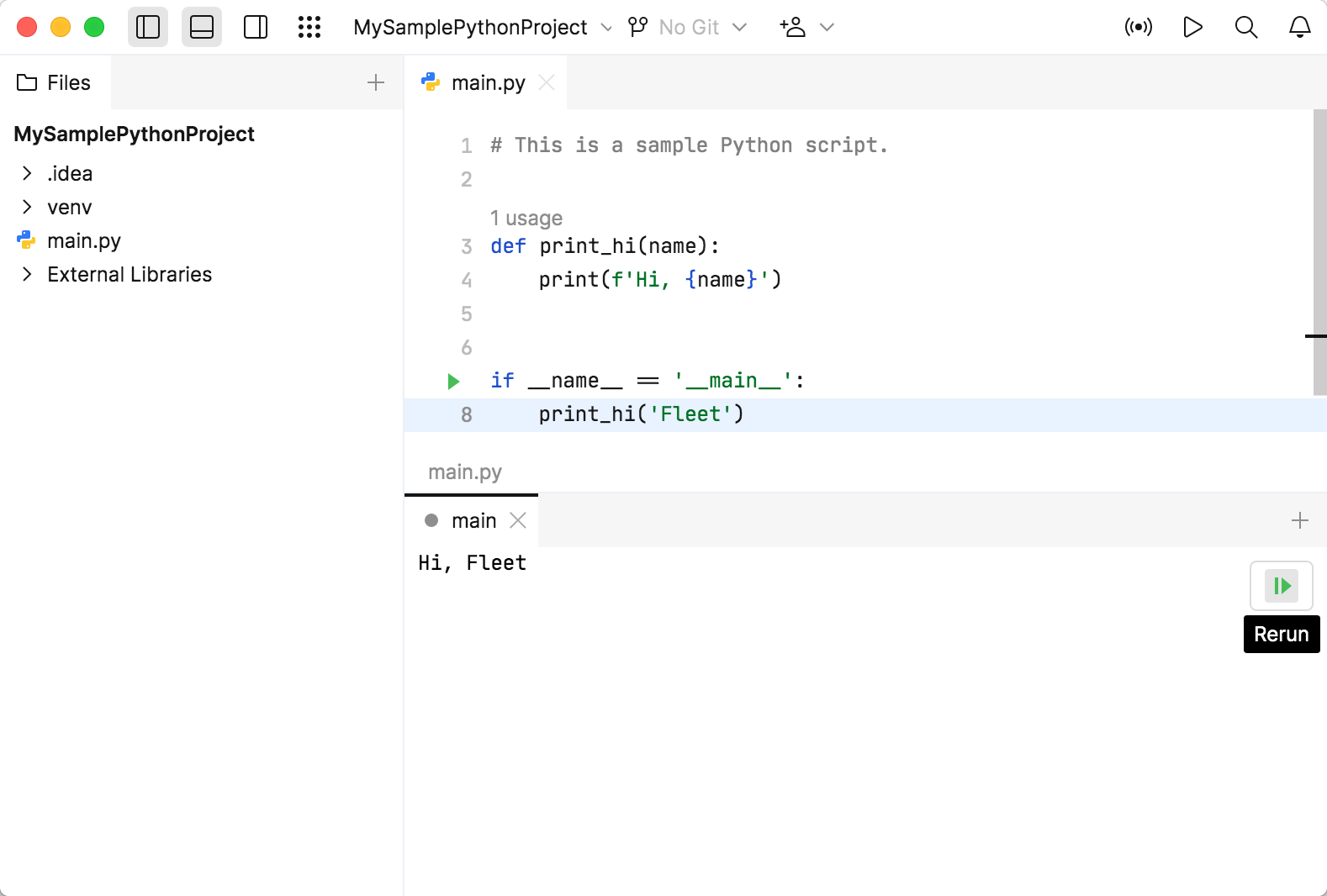Open the MySamplePythonProject workspace dropdown

[482, 28]
